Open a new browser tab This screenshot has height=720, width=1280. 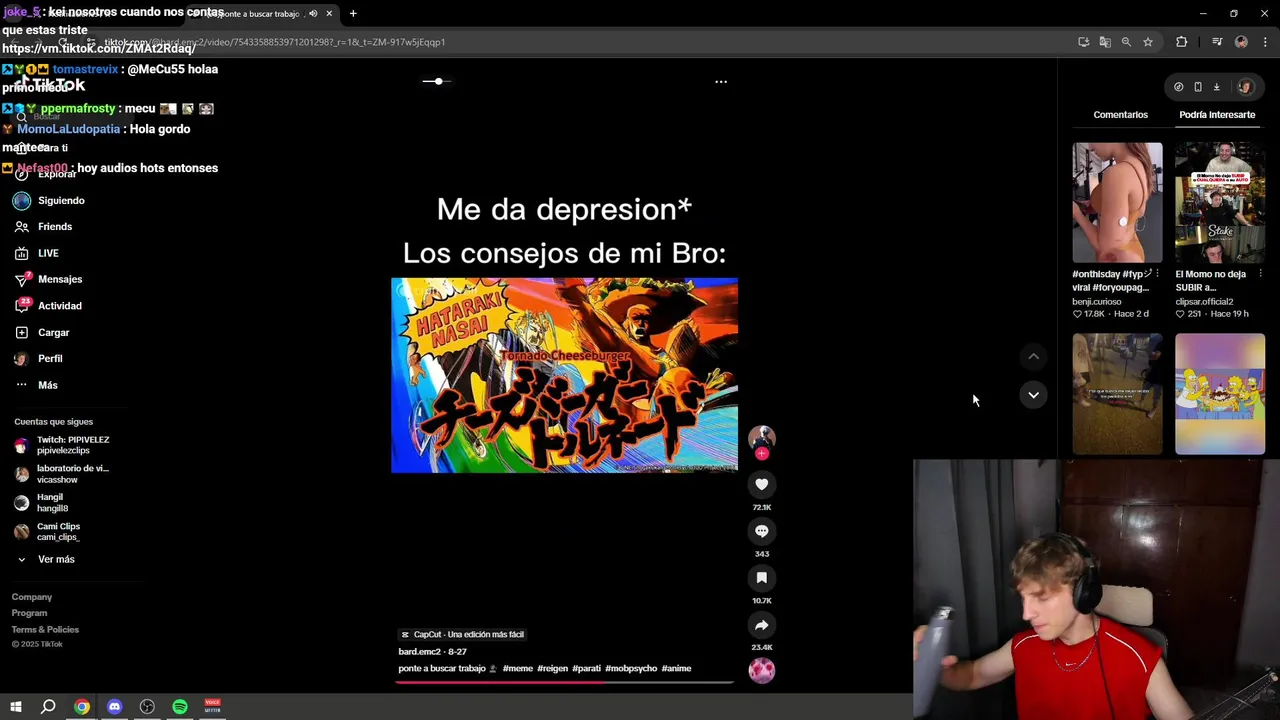(x=353, y=14)
